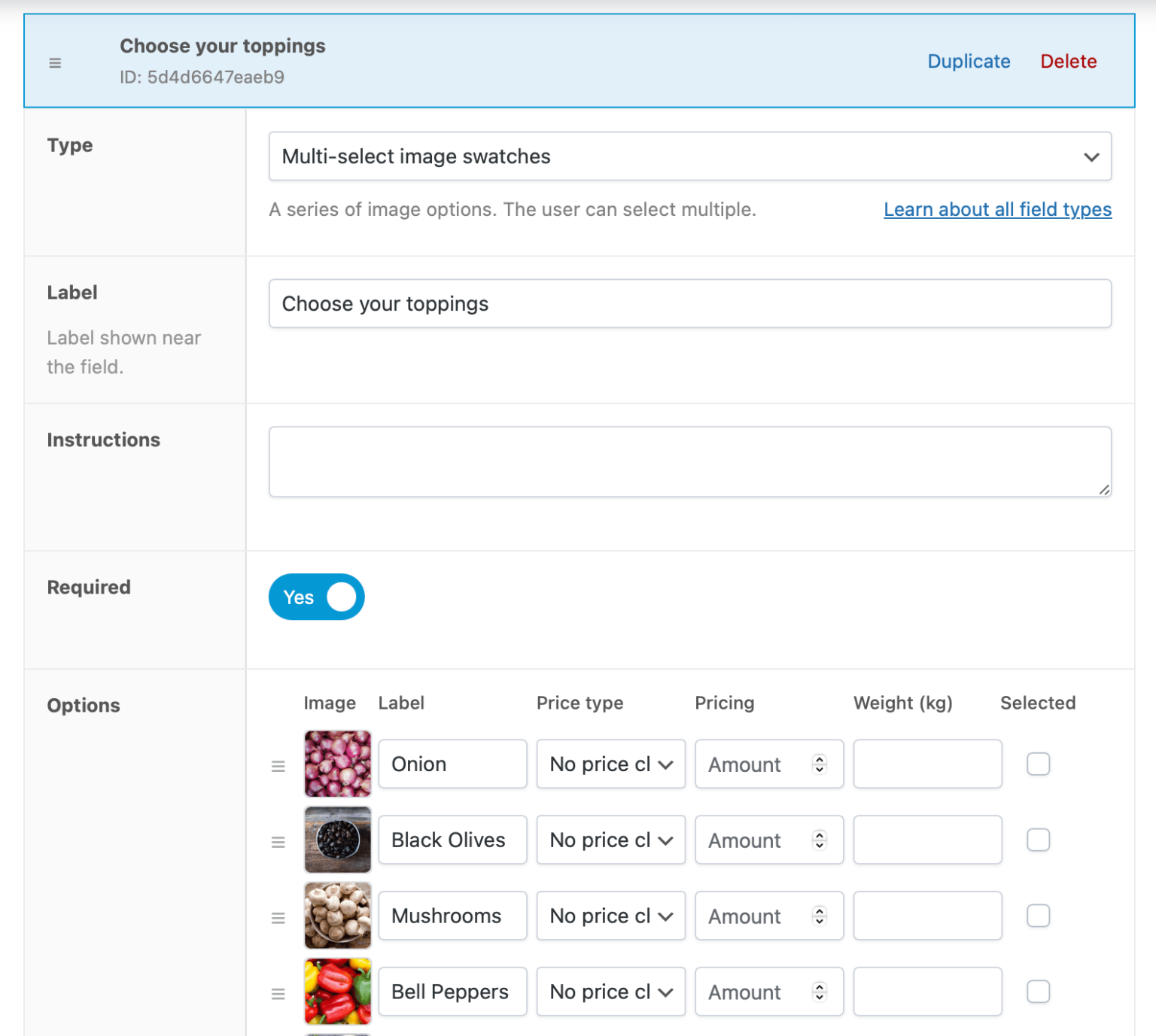Image resolution: width=1156 pixels, height=1036 pixels.
Task: Check the Selected box for Onion
Action: click(1039, 764)
